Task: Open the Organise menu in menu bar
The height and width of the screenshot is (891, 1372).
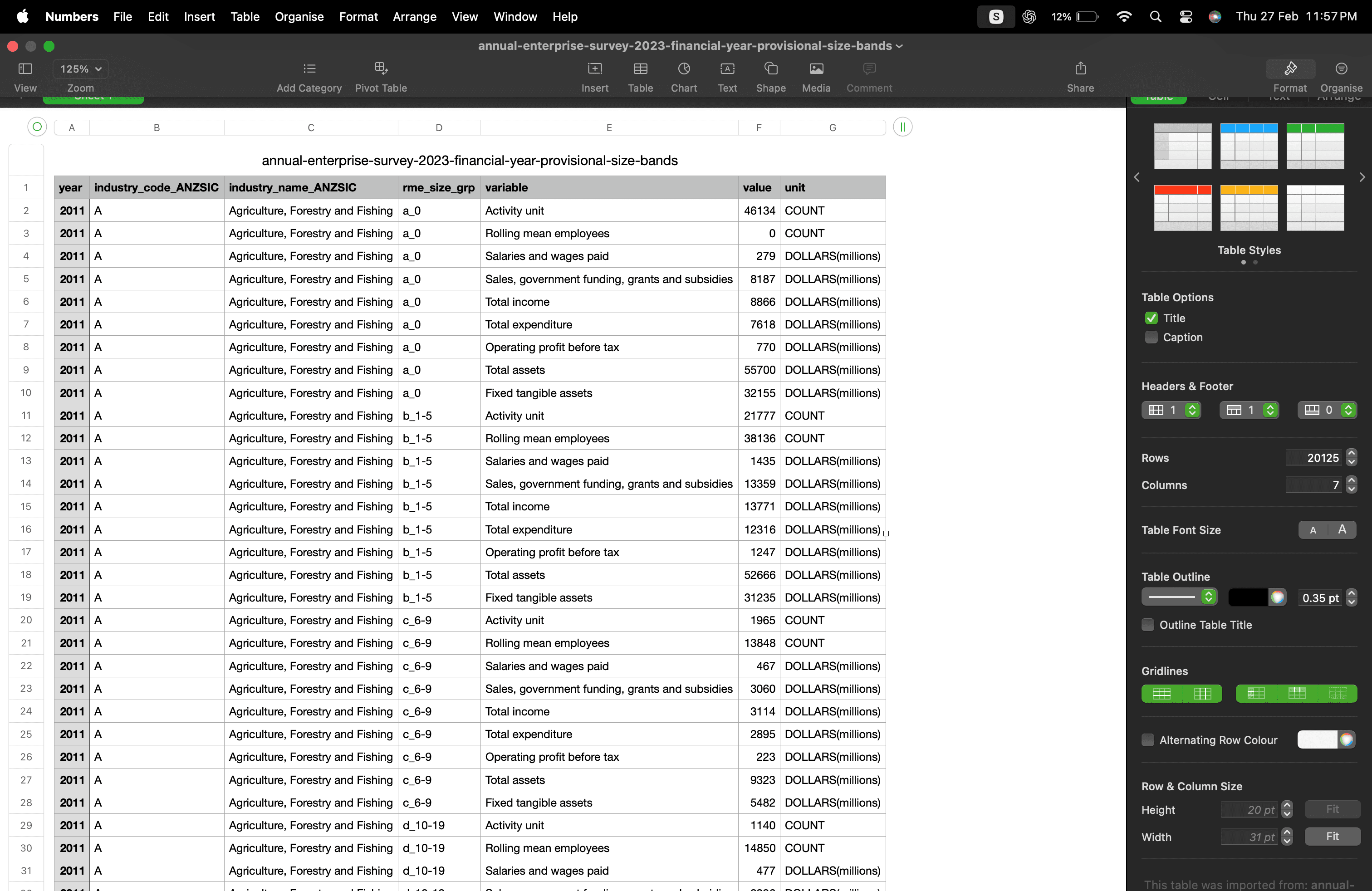Action: (299, 17)
